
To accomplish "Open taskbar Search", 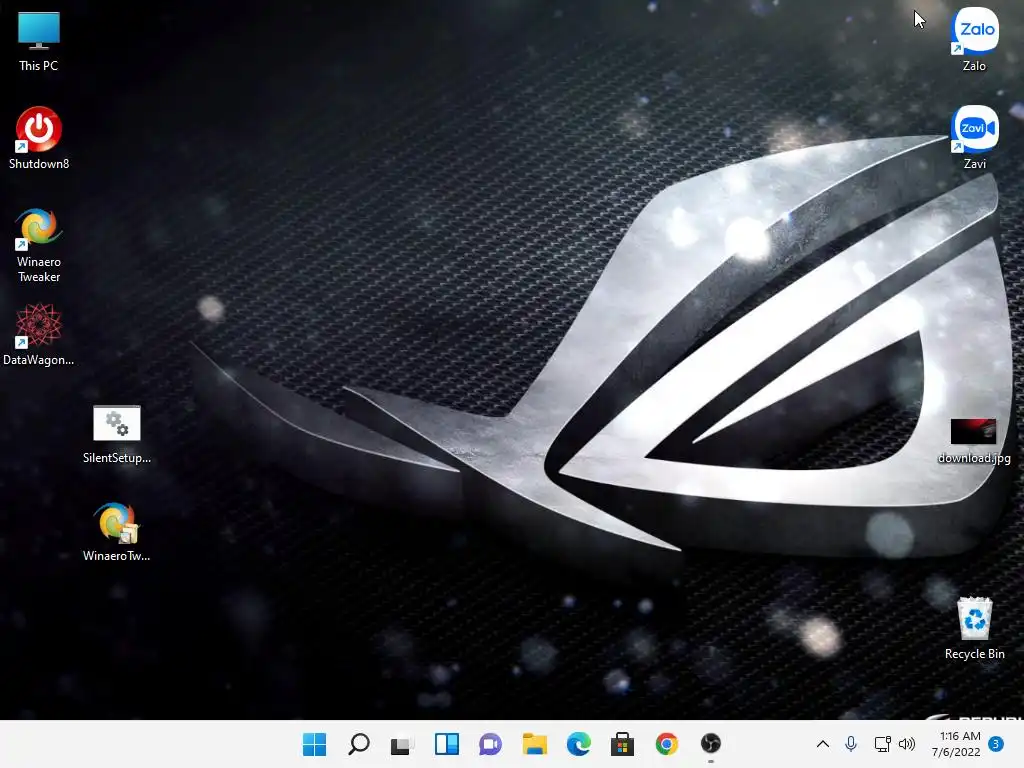I will (x=359, y=744).
